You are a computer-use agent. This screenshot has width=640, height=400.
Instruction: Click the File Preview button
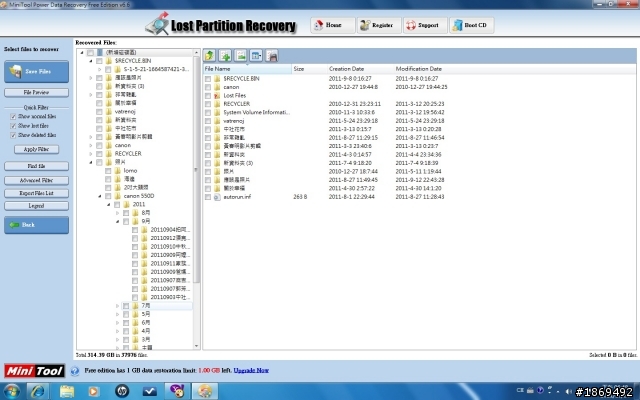pos(36,93)
